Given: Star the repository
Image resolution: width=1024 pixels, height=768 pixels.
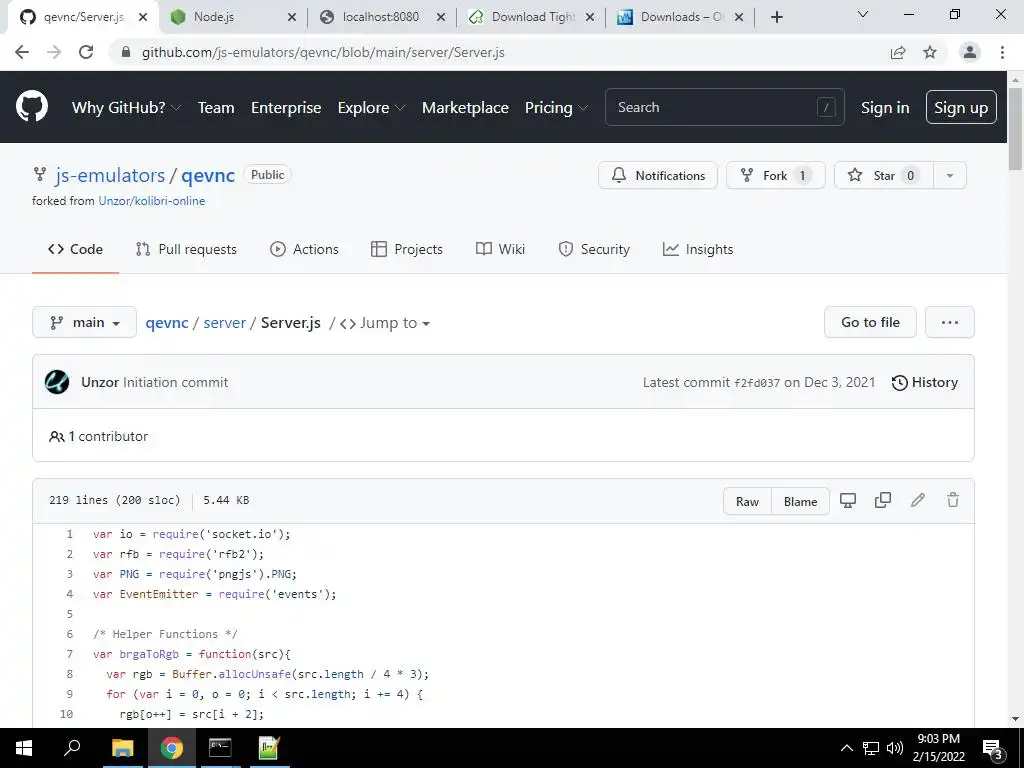Looking at the screenshot, I should (x=884, y=175).
